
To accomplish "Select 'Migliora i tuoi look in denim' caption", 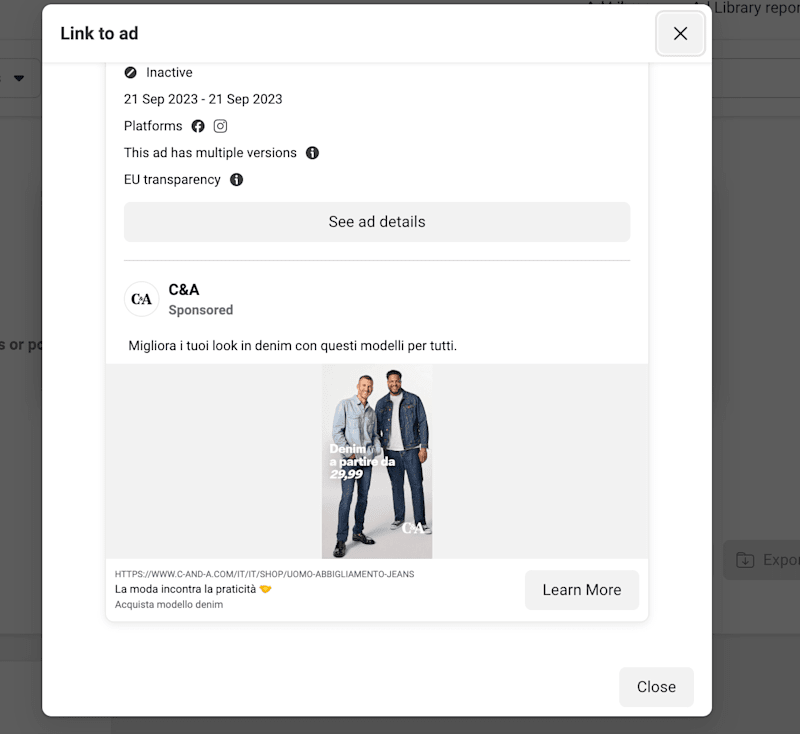I will (292, 346).
